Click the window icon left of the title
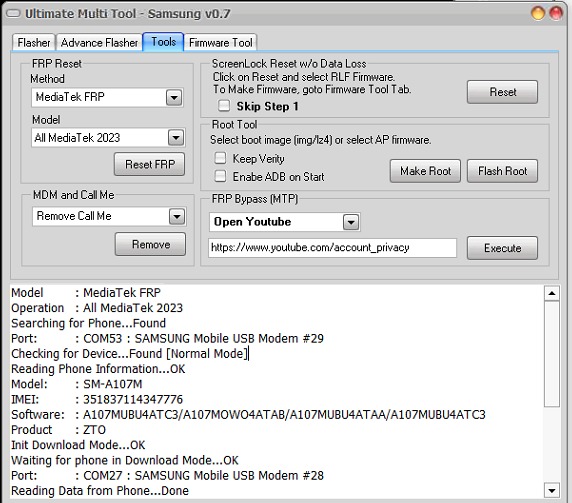Viewport: 572px width, 503px height. coord(13,14)
